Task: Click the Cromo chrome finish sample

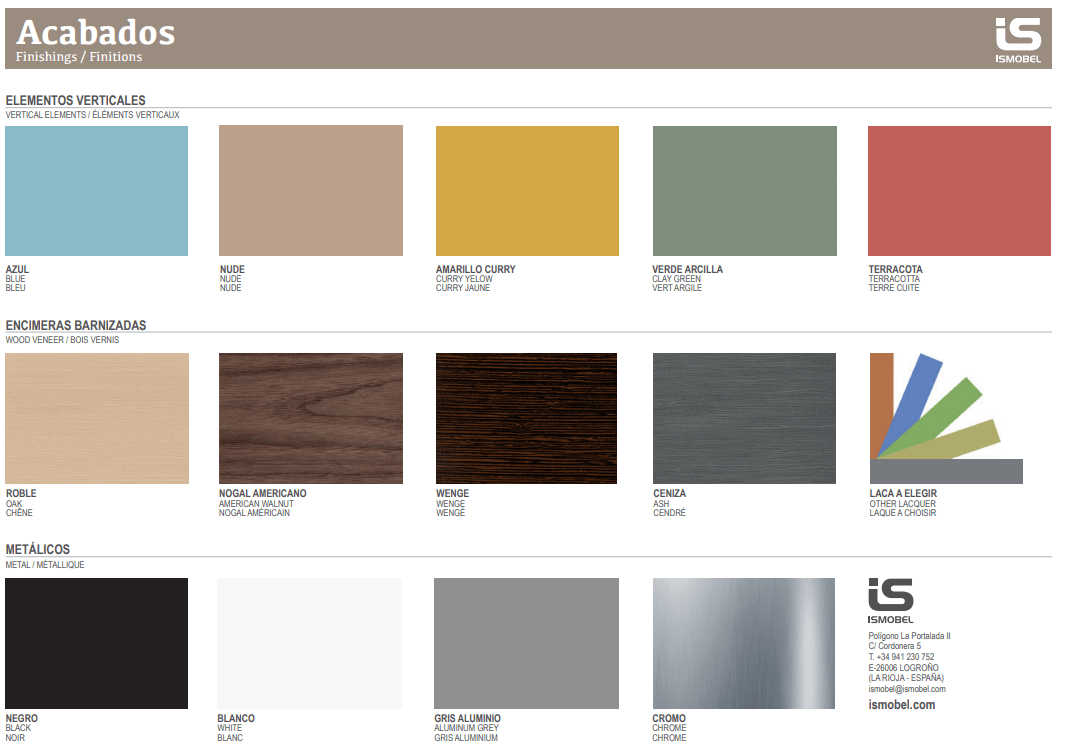Action: (743, 643)
